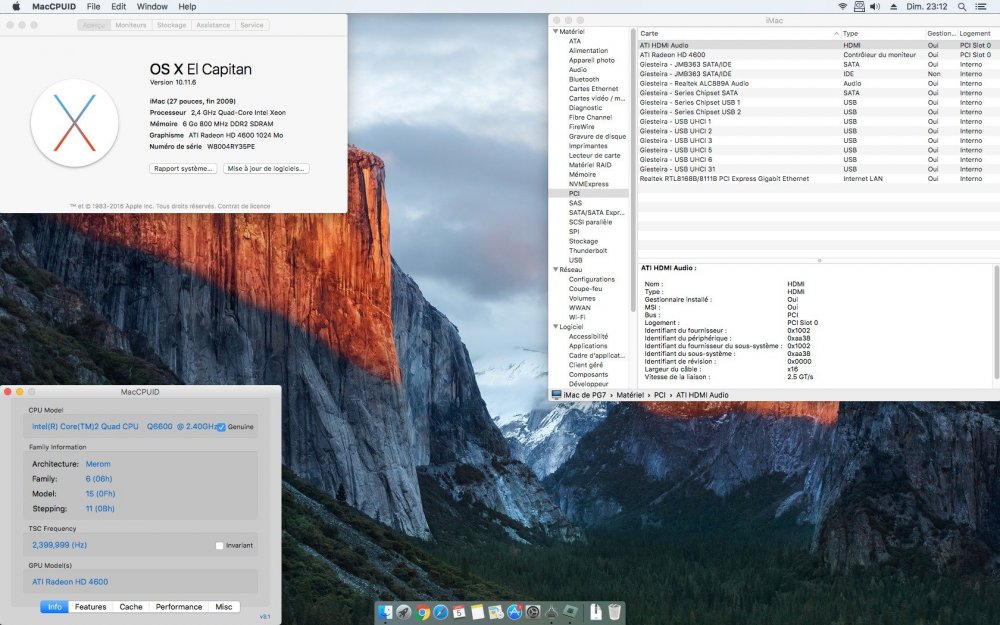
Task: Open the Help menu
Action: (187, 6)
